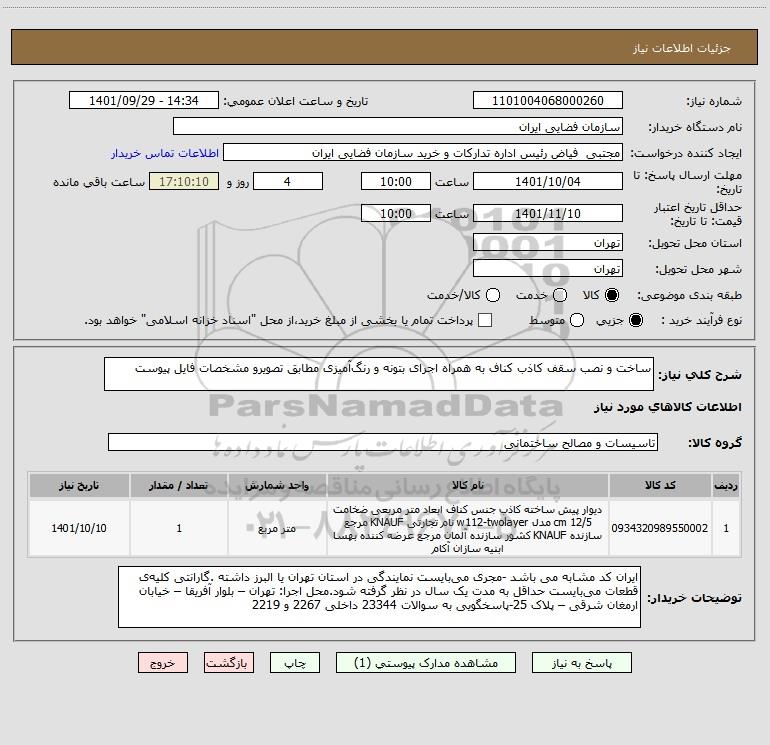Click the remaining days field showing 4
The width and height of the screenshot is (770, 745).
click(x=287, y=181)
